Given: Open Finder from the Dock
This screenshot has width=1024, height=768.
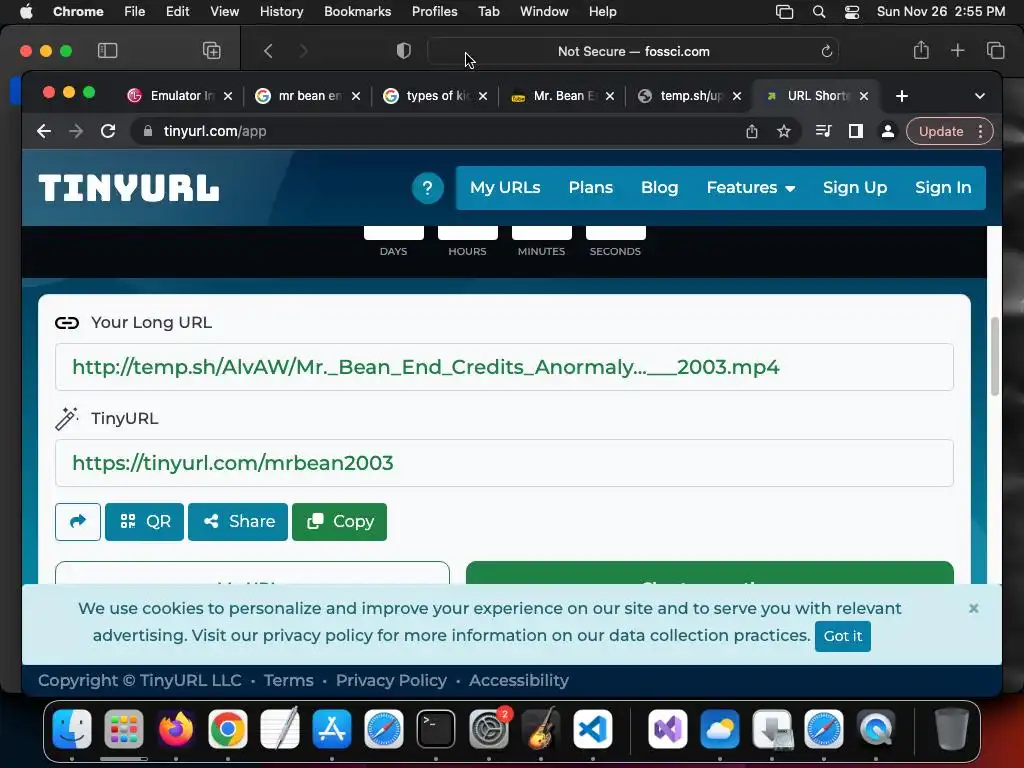Looking at the screenshot, I should (x=72, y=729).
